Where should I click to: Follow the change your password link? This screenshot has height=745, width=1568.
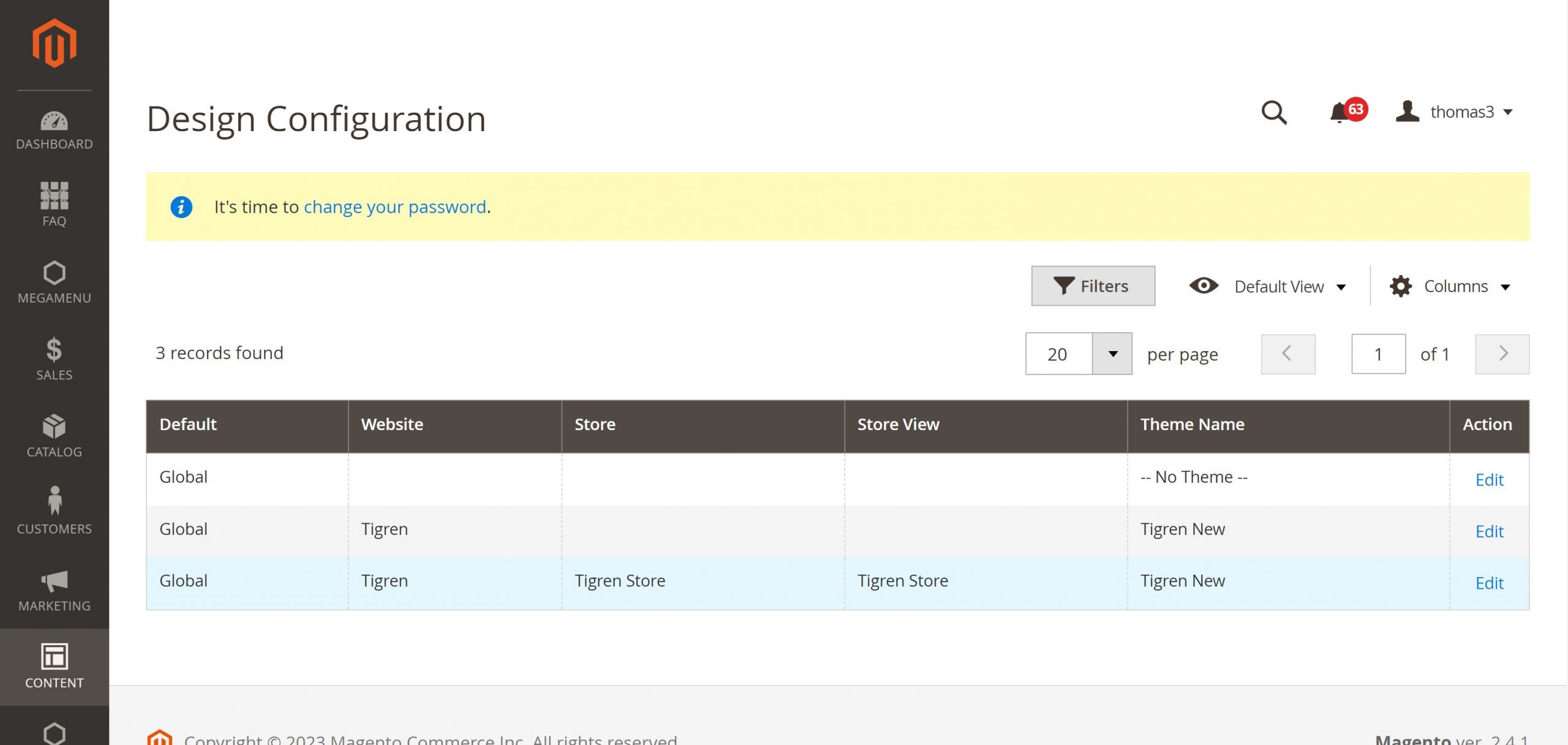394,207
